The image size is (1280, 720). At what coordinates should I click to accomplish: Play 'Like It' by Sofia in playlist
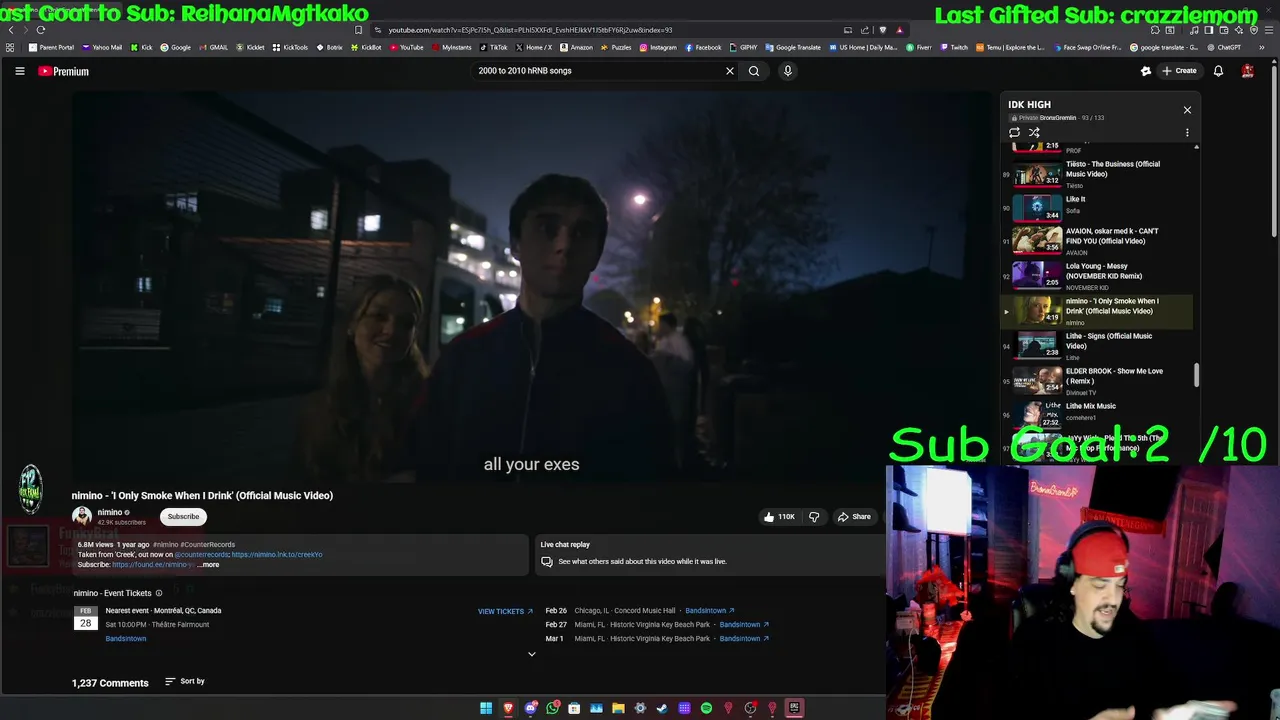coord(1097,207)
